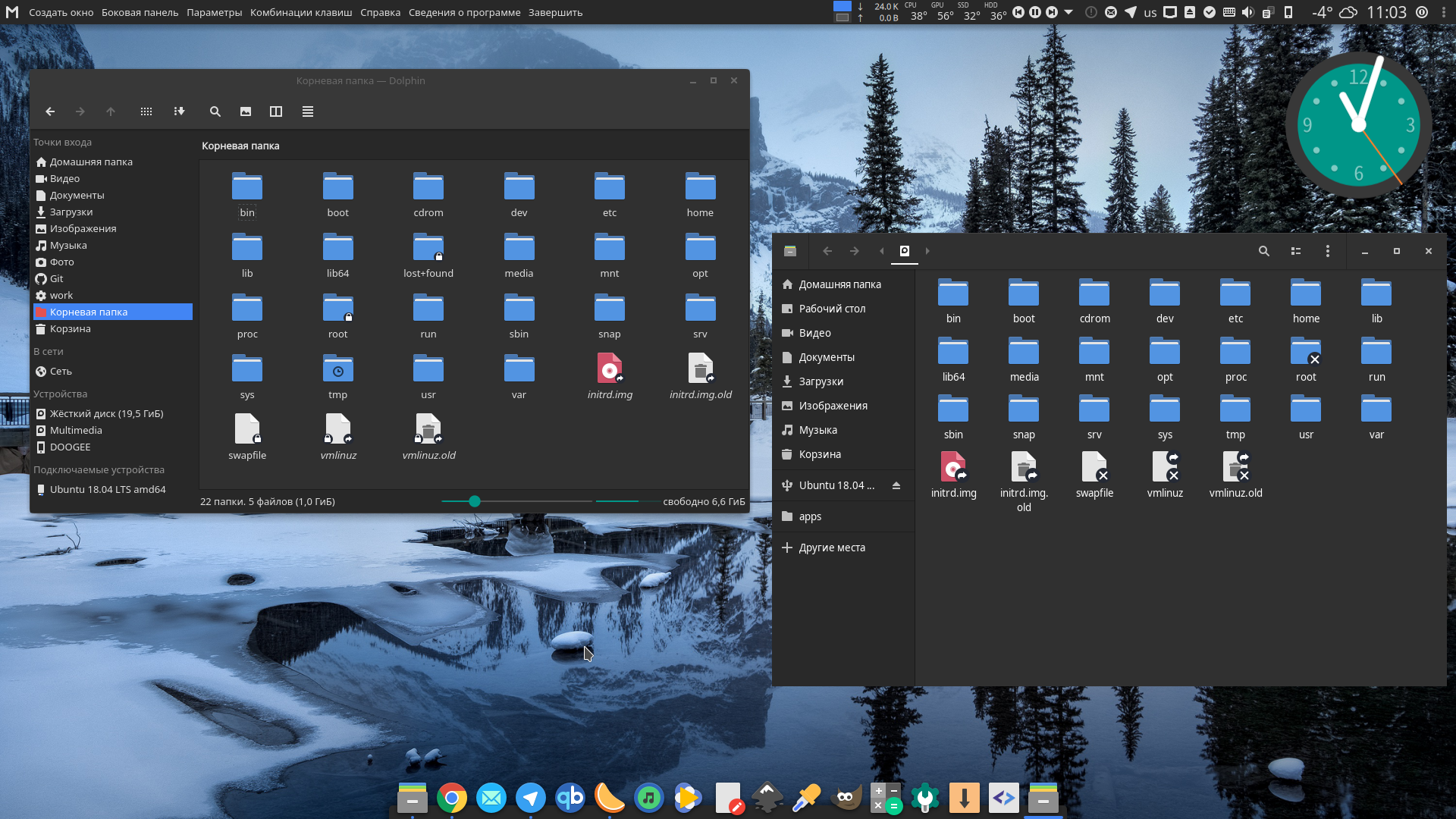This screenshot has height=819, width=1456.
Task: Open the media player pause control in system tray
Action: 1036,12
